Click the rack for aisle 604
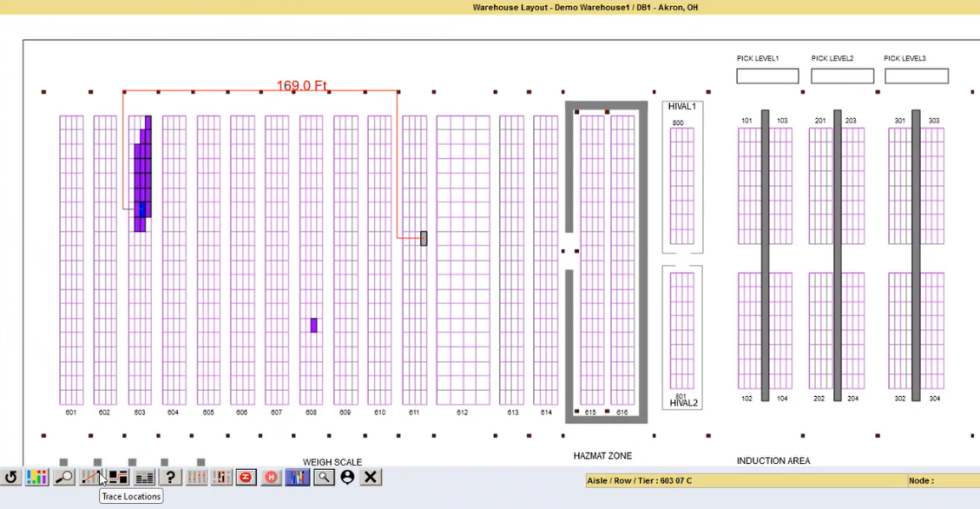Image resolution: width=980 pixels, height=509 pixels. (x=174, y=260)
